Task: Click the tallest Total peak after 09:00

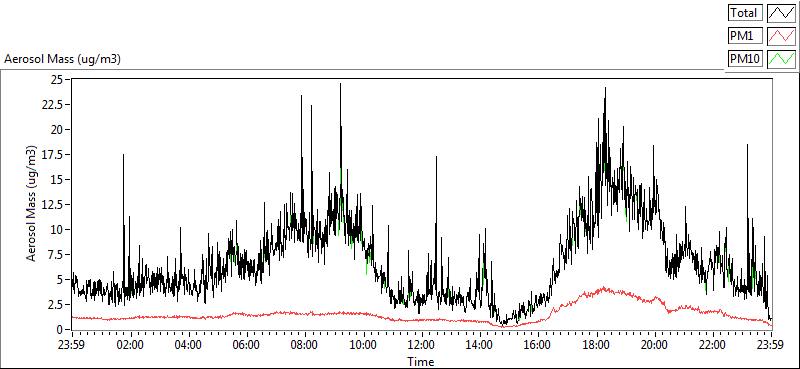Action: [x=340, y=85]
